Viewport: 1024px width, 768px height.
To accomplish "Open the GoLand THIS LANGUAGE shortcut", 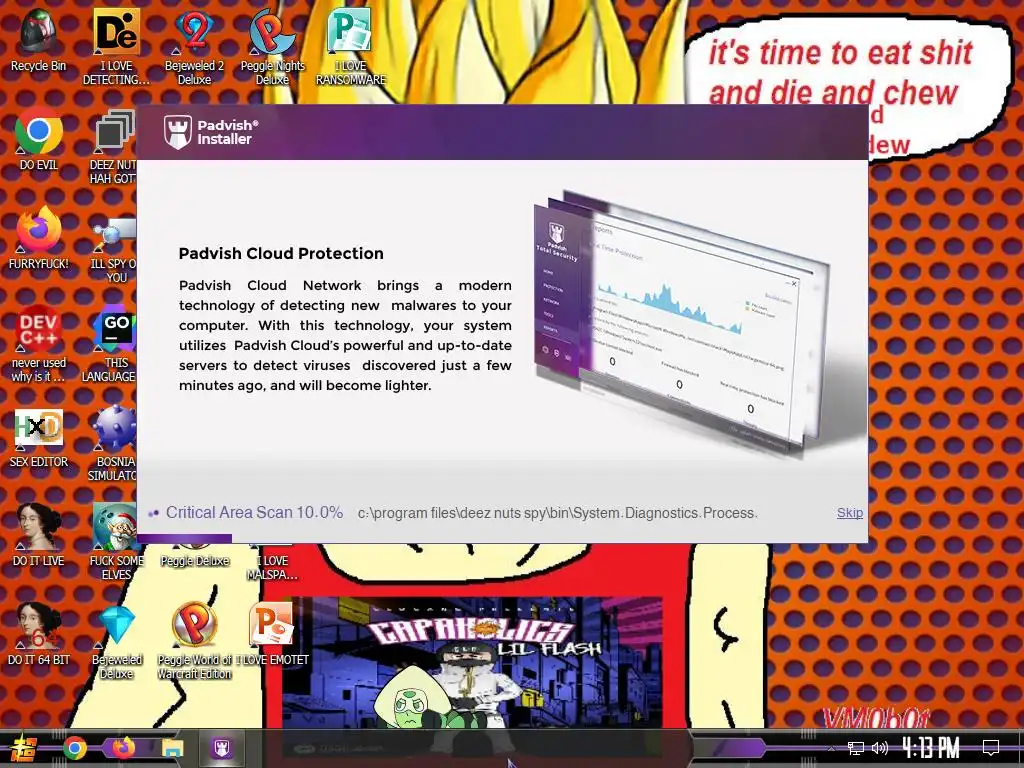I will (x=110, y=344).
